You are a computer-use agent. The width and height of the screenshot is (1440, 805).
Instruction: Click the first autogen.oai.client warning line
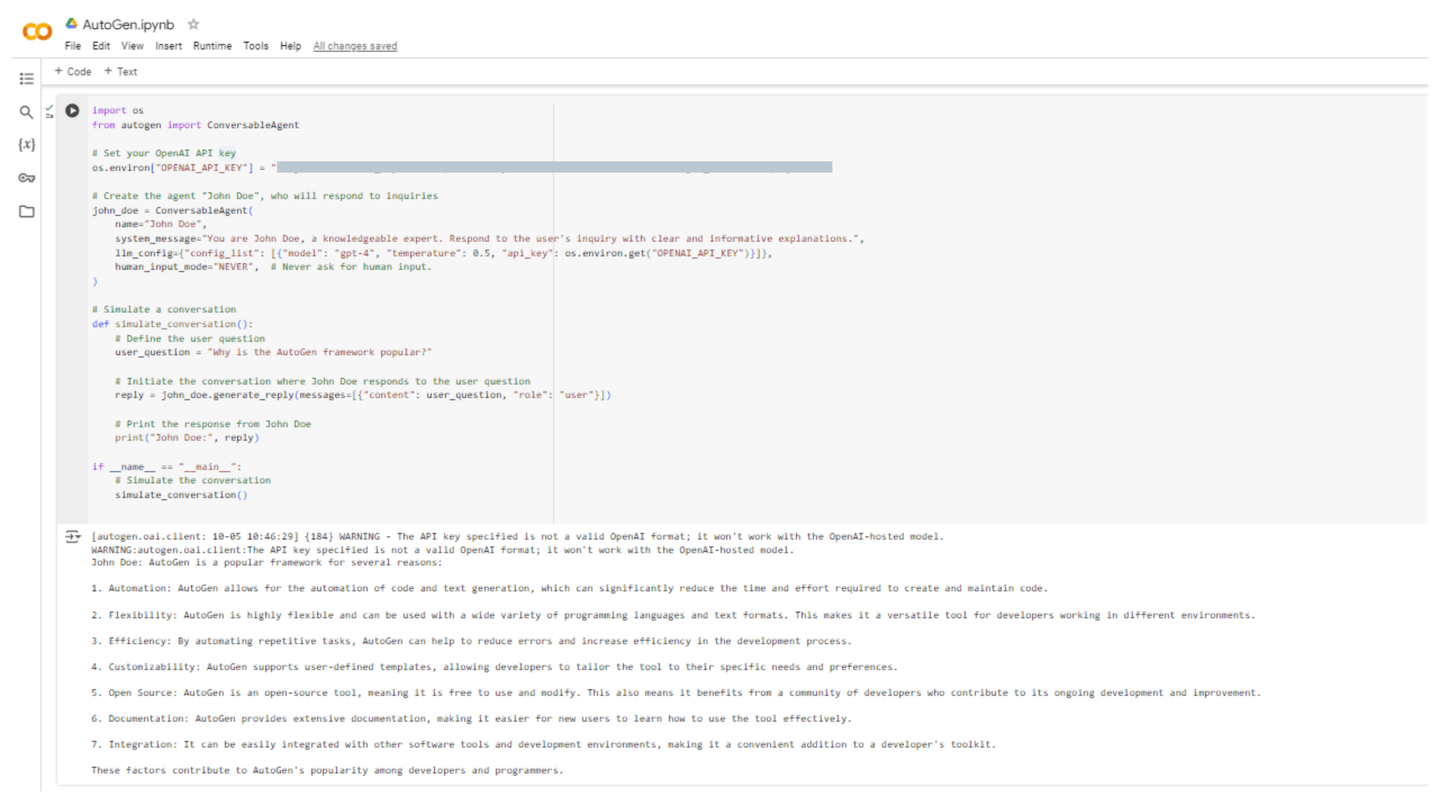tap(517, 537)
